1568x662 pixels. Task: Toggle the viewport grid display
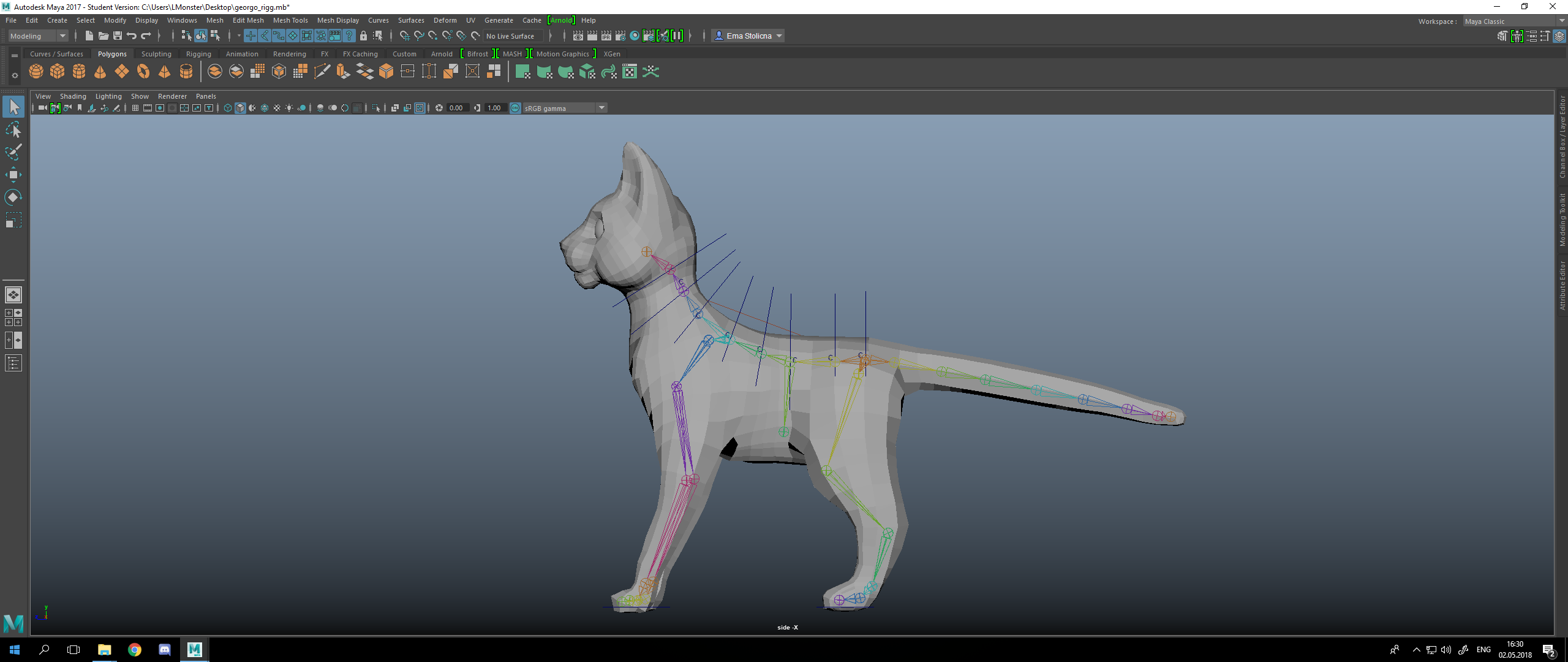[x=135, y=108]
